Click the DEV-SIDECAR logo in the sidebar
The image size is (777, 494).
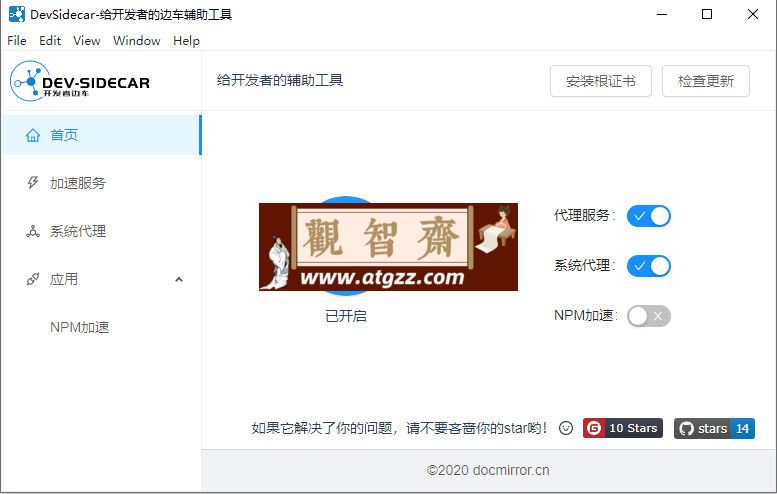[x=80, y=81]
